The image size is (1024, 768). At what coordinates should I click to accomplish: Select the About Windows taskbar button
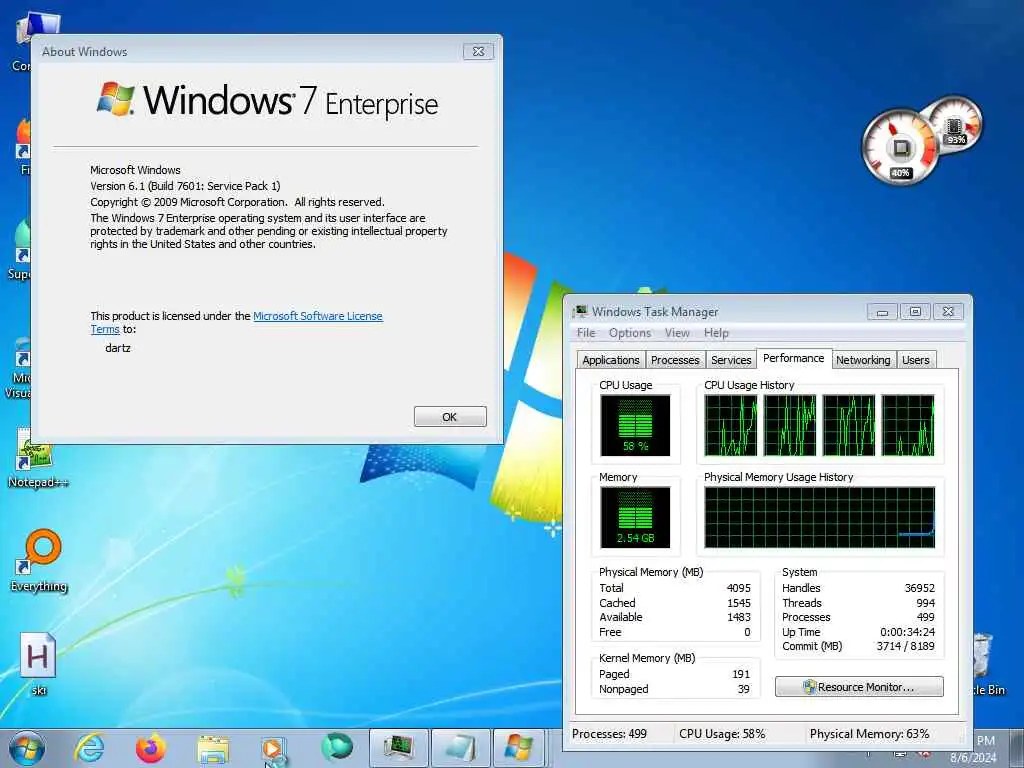(519, 748)
